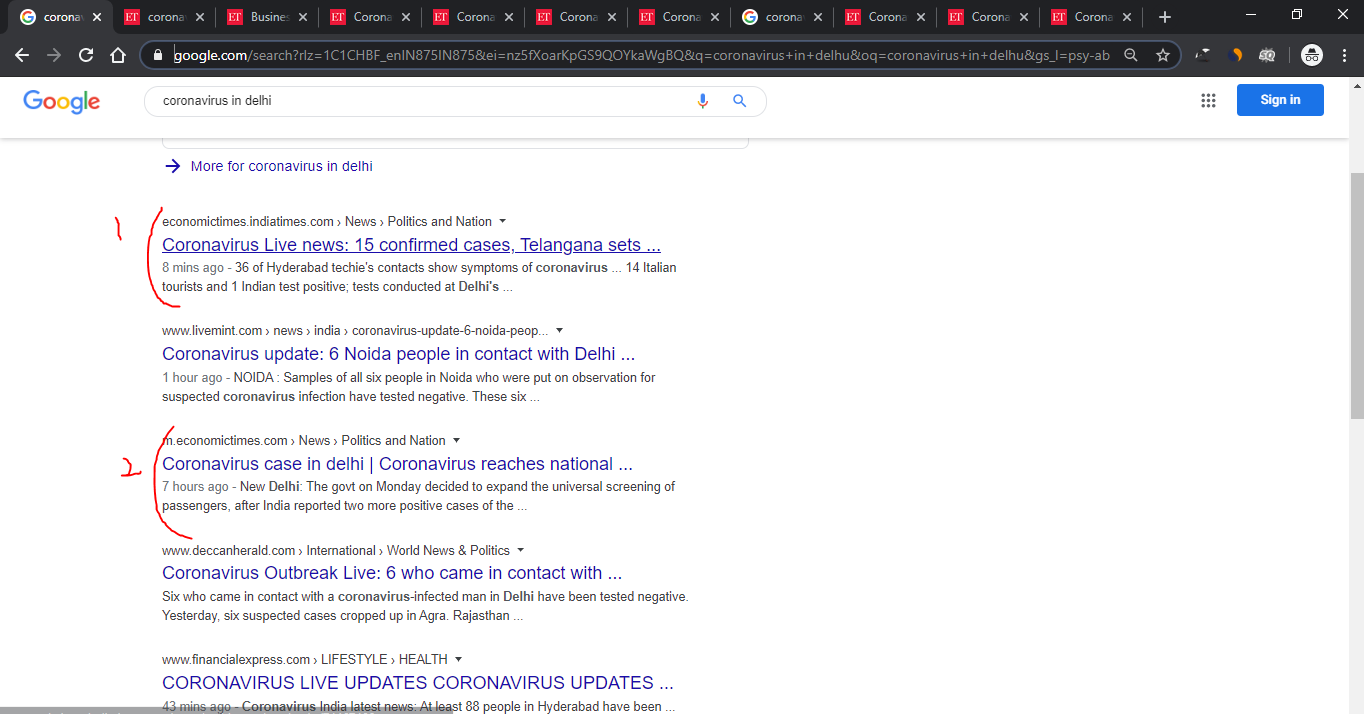Open 'Coronavirus Outbreak Live' Deccan Herald result
Viewport: 1364px width, 714px height.
point(392,573)
